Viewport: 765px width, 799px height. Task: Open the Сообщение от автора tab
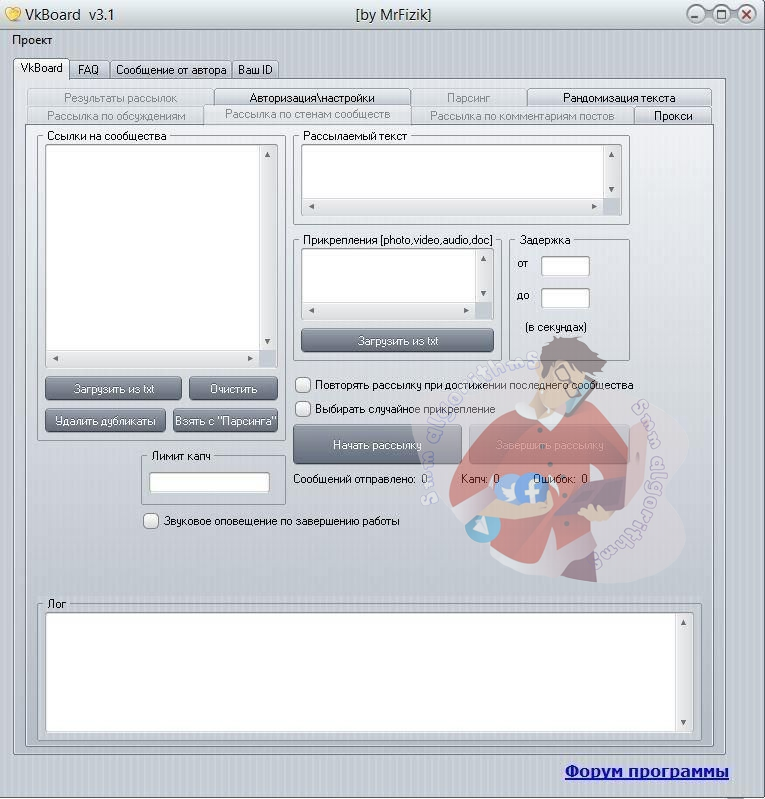[171, 70]
